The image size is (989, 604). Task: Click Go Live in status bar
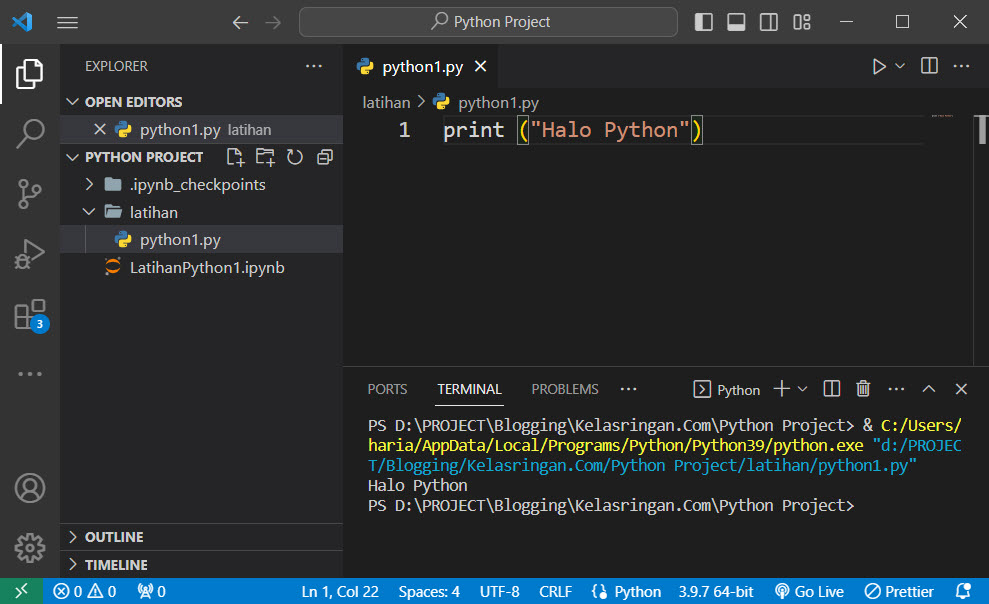tap(809, 591)
